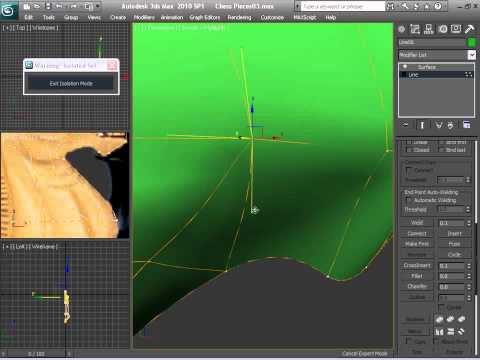The width and height of the screenshot is (480, 360).
Task: Open the Create command panel tab
Action: coord(402,29)
